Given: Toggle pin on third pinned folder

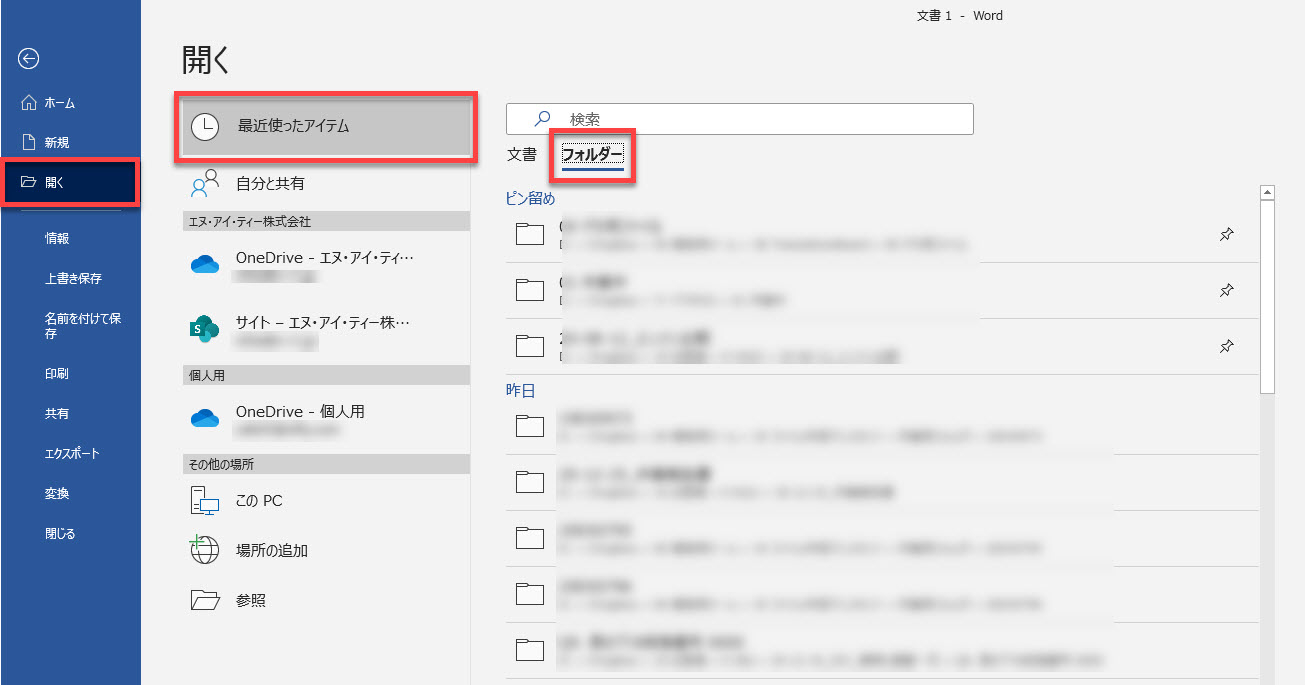Looking at the screenshot, I should point(1227,347).
